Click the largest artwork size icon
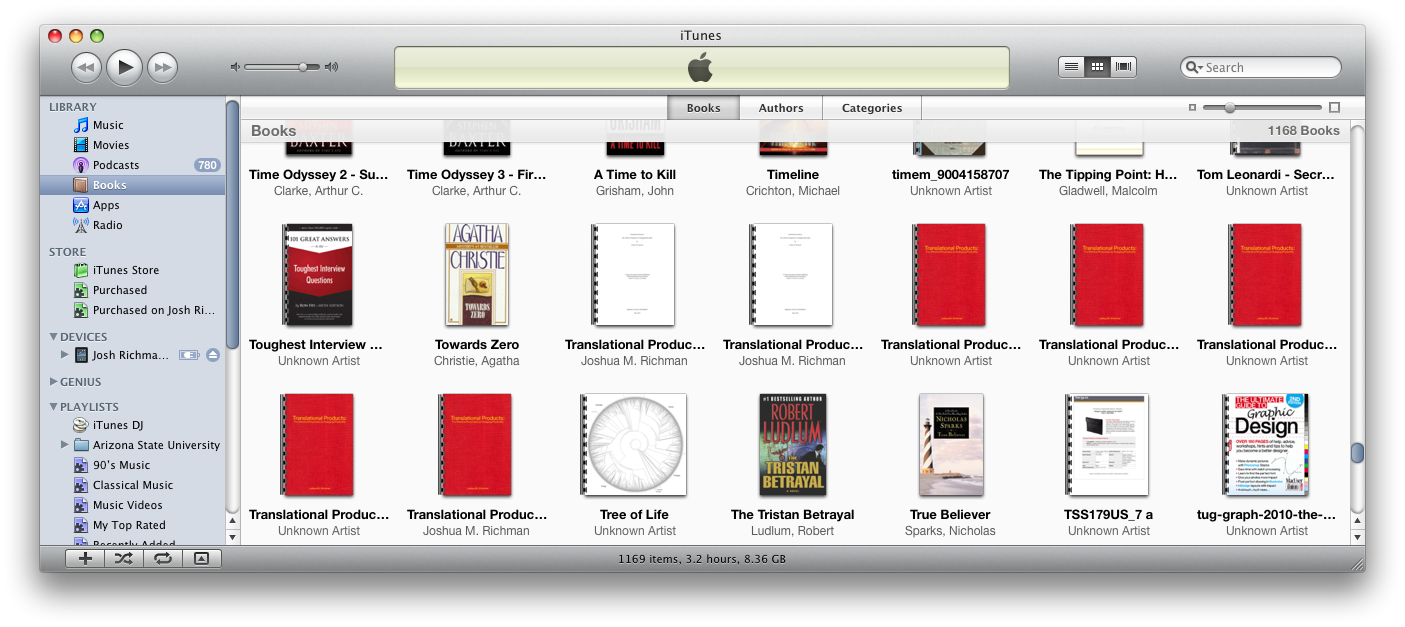Viewport: 1405px width, 627px height. click(x=1334, y=108)
